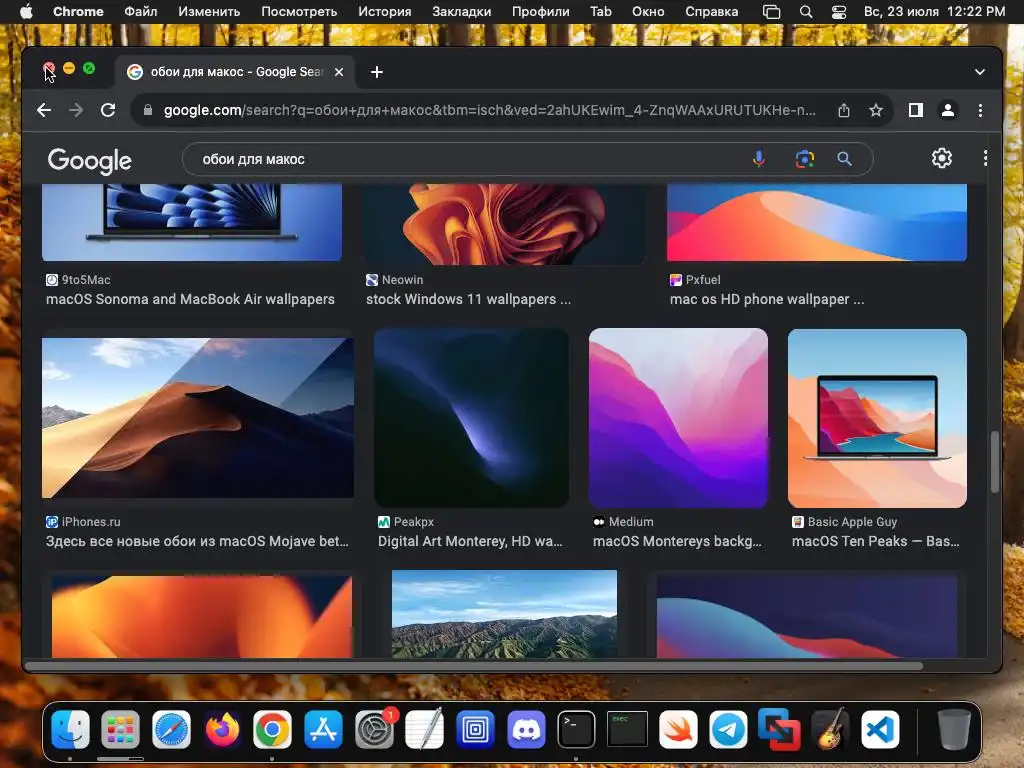Bookmark this page with the star icon
Viewport: 1024px width, 768px height.
coord(876,110)
